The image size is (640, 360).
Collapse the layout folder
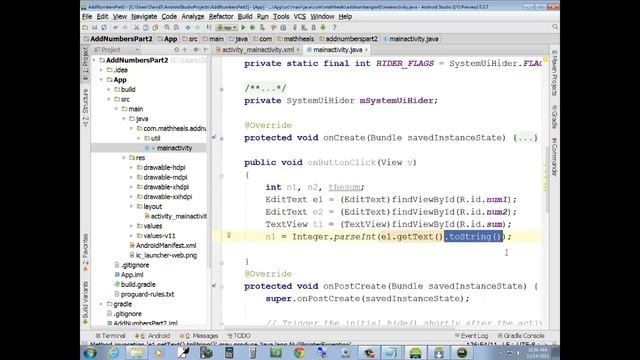point(131,207)
